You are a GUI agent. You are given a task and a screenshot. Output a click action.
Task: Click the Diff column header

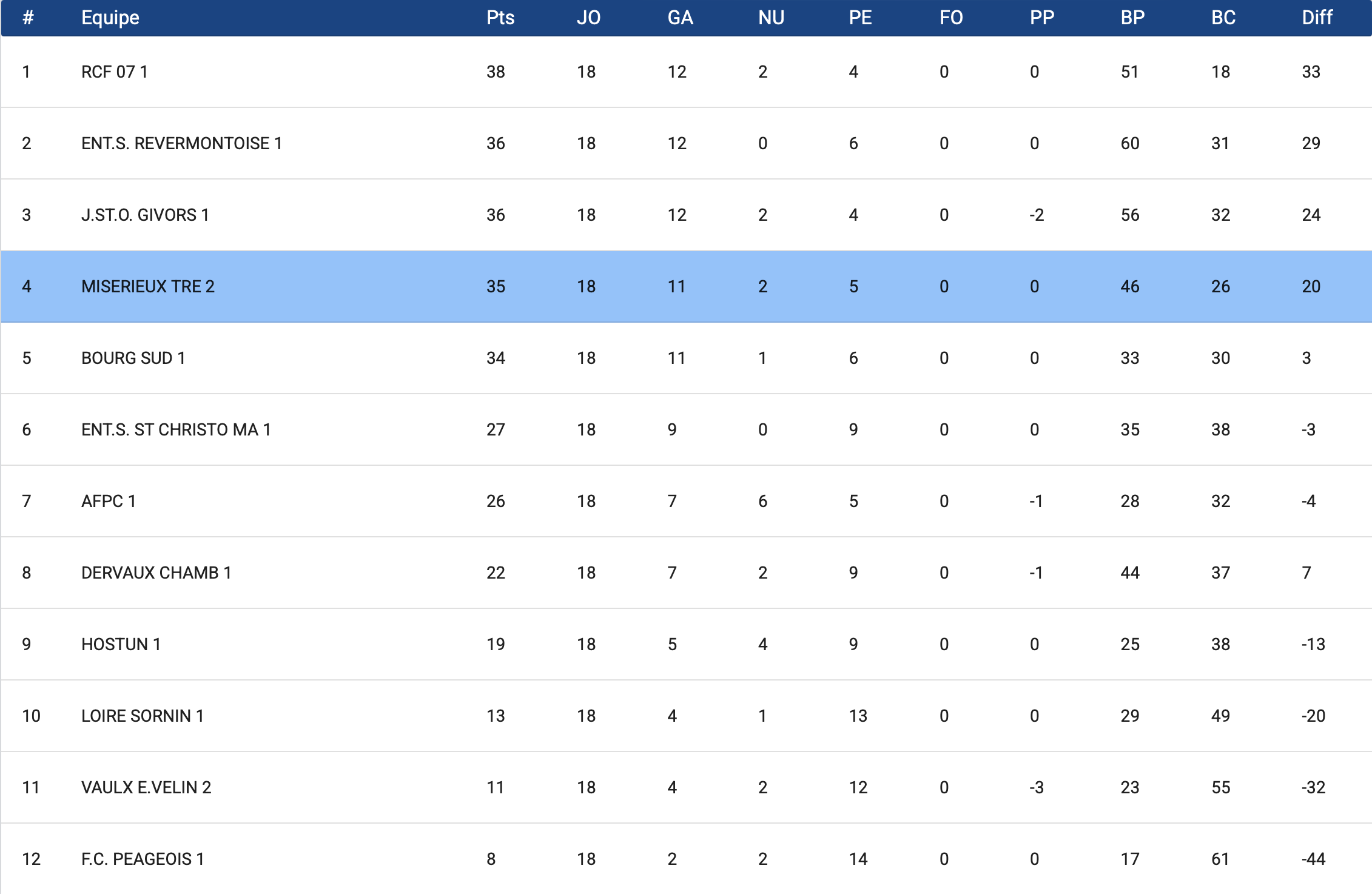tap(1317, 18)
